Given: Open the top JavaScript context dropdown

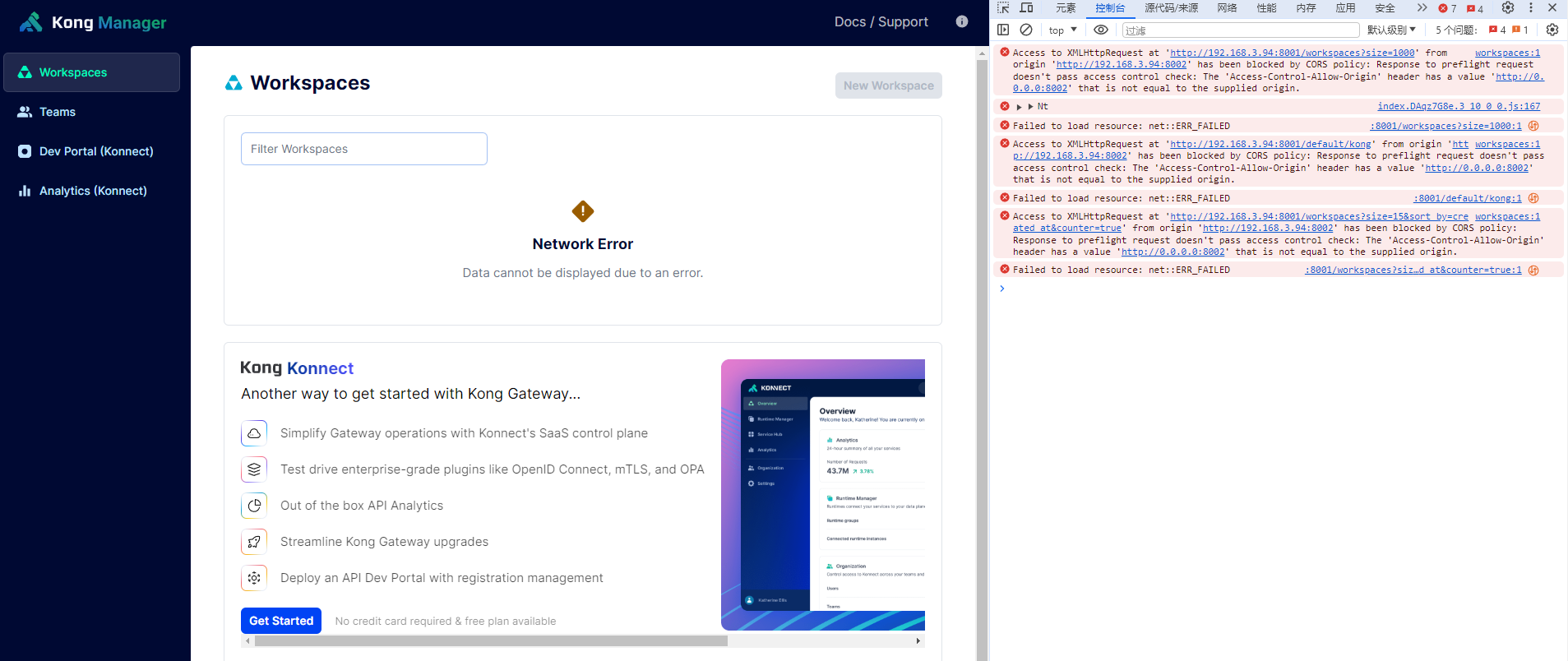Looking at the screenshot, I should (1063, 30).
